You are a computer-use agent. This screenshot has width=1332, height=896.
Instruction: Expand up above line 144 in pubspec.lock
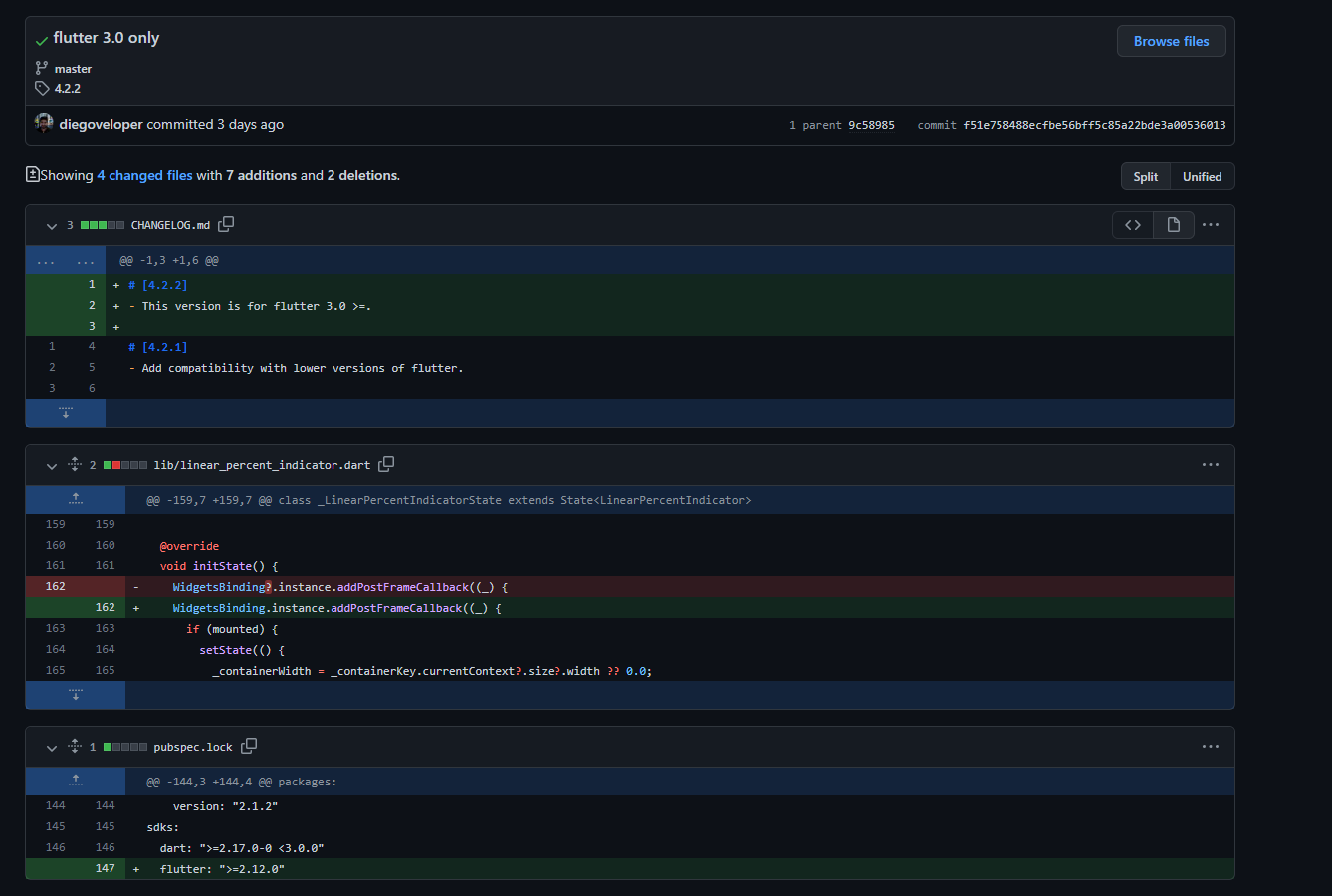pyautogui.click(x=76, y=781)
